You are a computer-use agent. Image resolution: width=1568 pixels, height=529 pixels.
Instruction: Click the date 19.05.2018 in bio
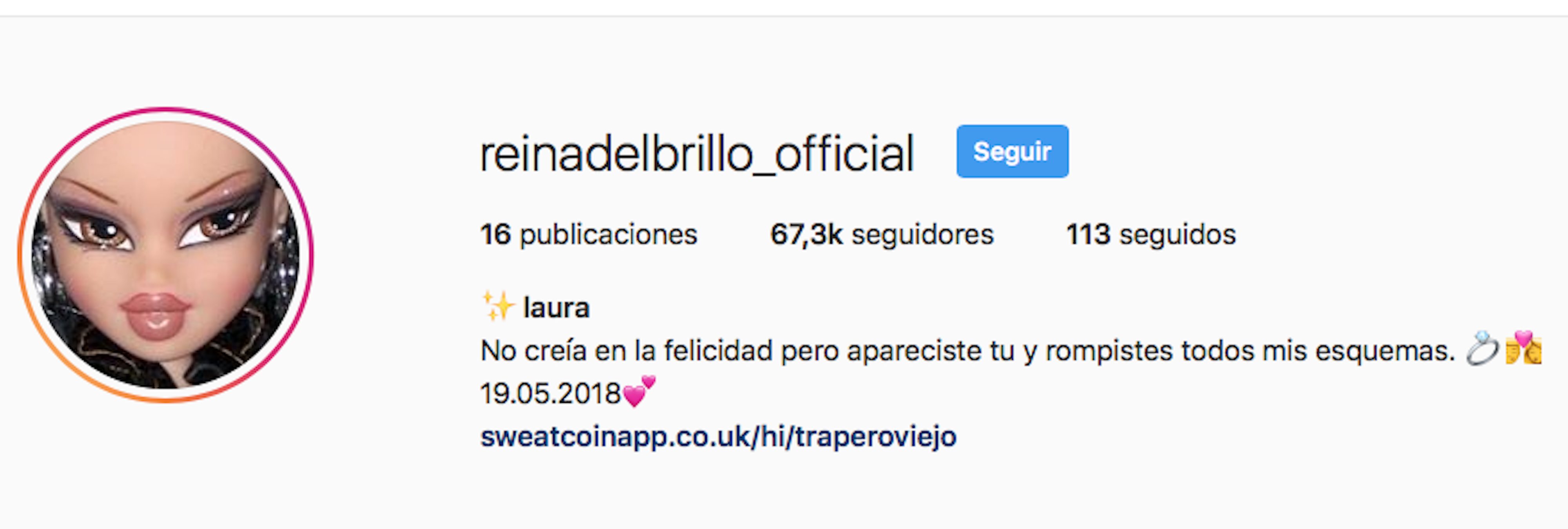(550, 393)
